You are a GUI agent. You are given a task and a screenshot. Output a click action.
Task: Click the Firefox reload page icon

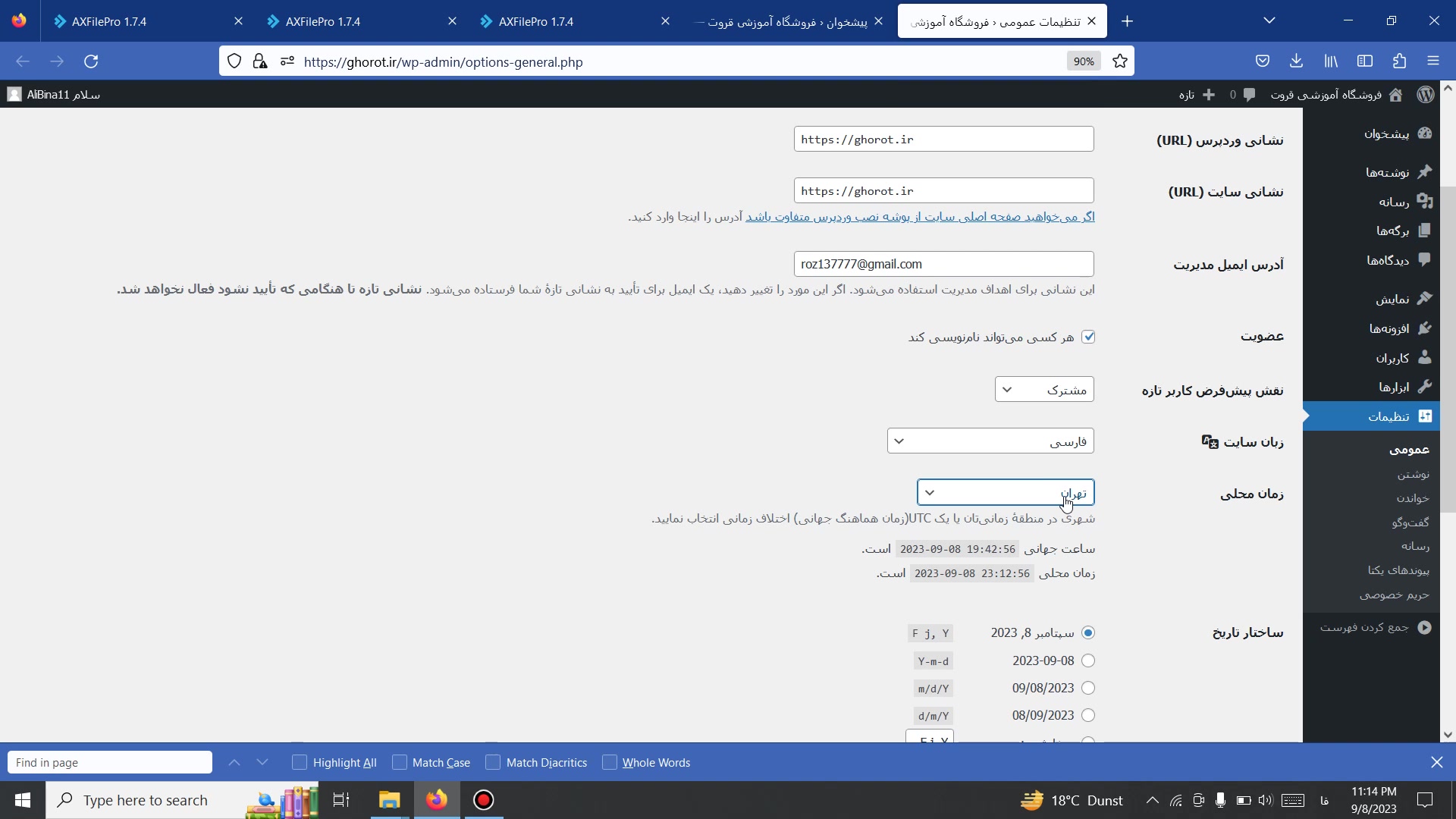tap(91, 61)
